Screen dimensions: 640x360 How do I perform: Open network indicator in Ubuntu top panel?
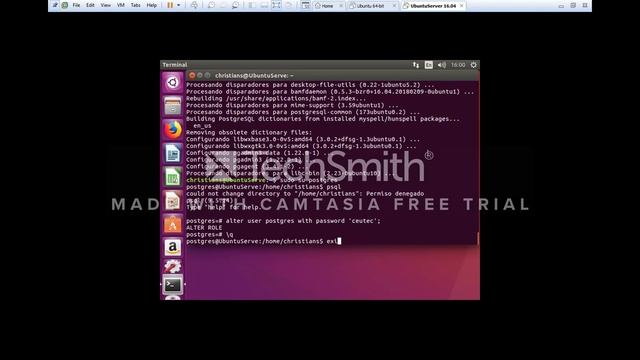[x=416, y=65]
